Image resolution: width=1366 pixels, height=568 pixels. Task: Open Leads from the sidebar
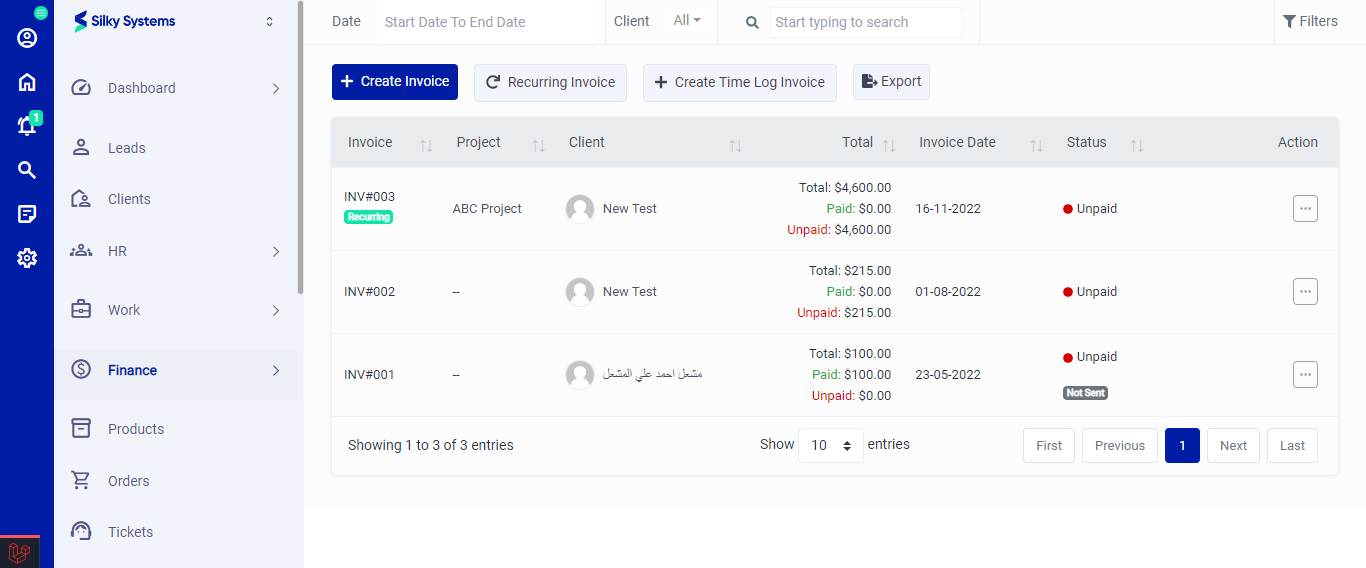point(127,148)
